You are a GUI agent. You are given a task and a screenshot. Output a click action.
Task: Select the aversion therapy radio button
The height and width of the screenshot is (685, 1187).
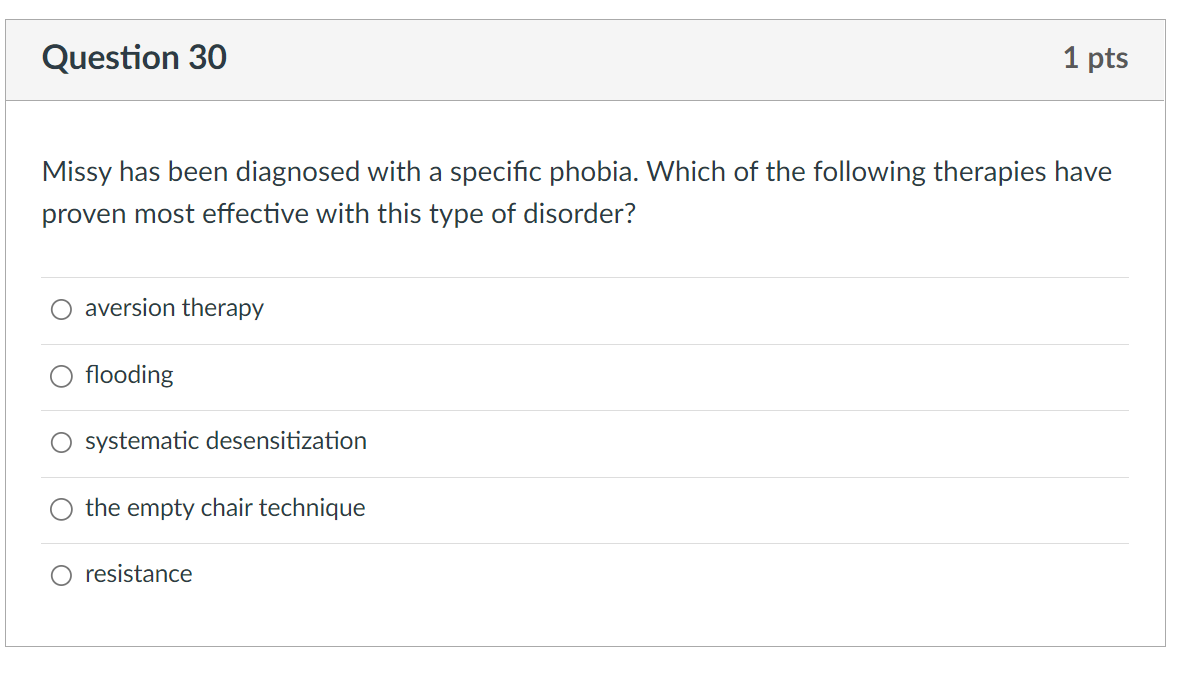tap(62, 310)
